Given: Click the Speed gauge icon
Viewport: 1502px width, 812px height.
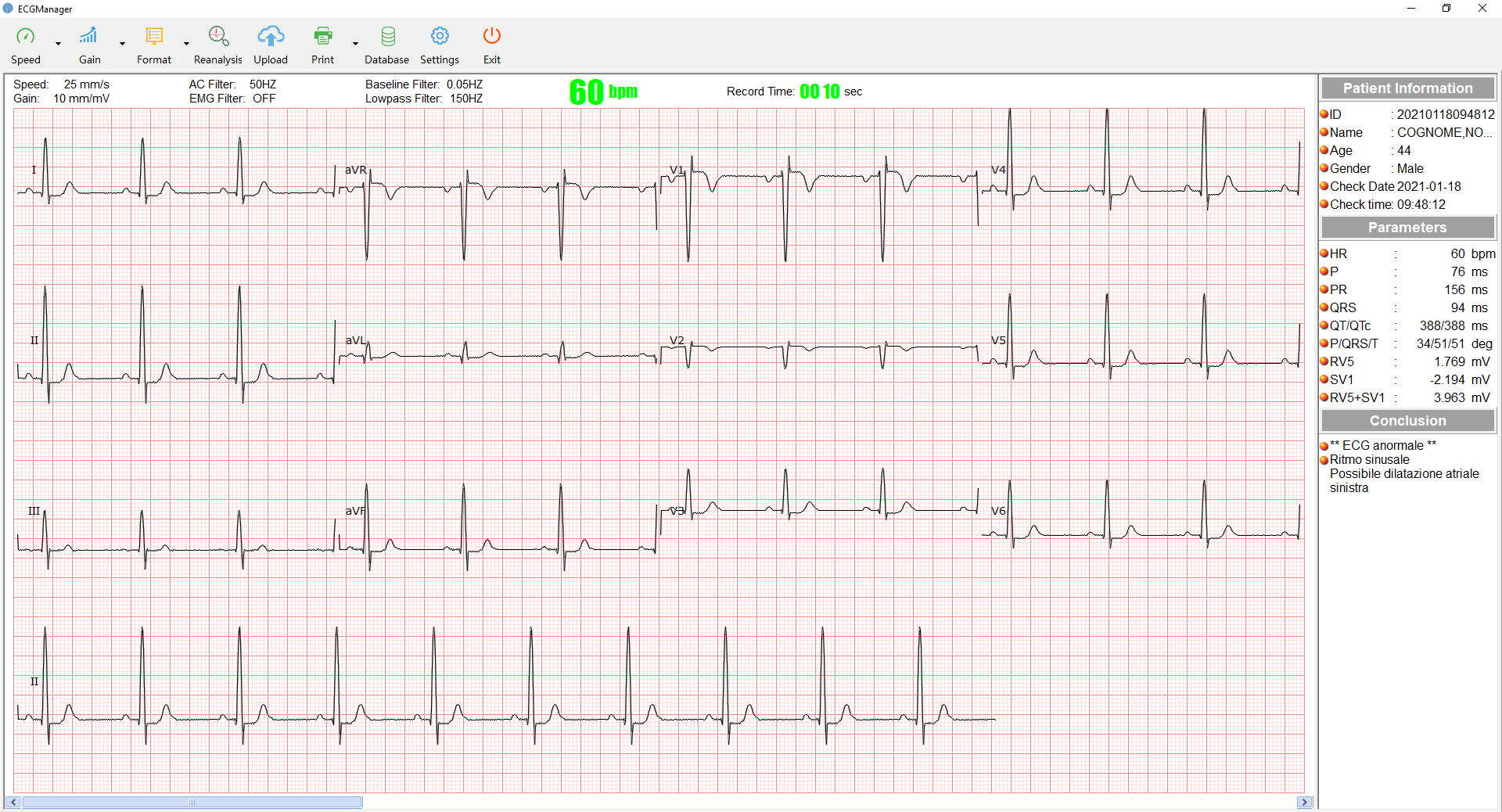Looking at the screenshot, I should coord(26,37).
